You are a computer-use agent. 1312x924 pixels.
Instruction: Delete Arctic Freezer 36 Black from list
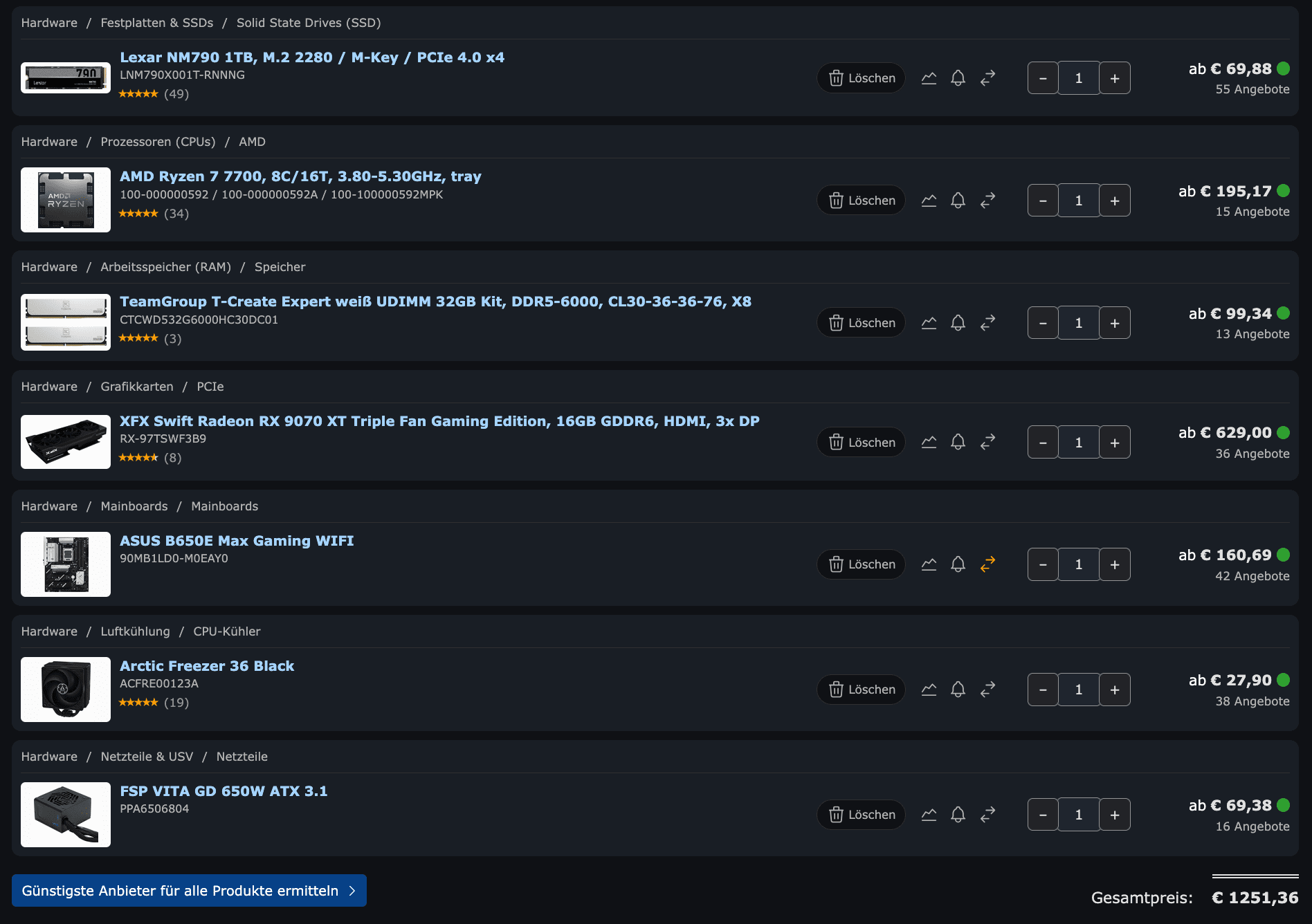862,690
